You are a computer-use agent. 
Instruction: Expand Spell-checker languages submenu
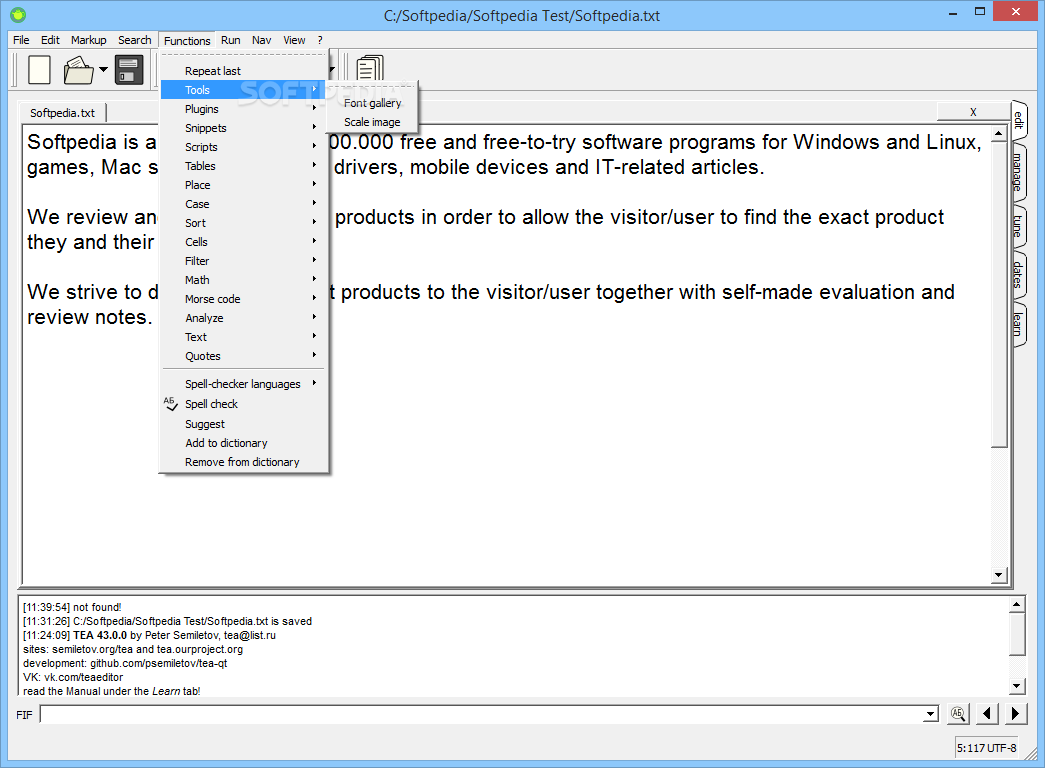(244, 384)
